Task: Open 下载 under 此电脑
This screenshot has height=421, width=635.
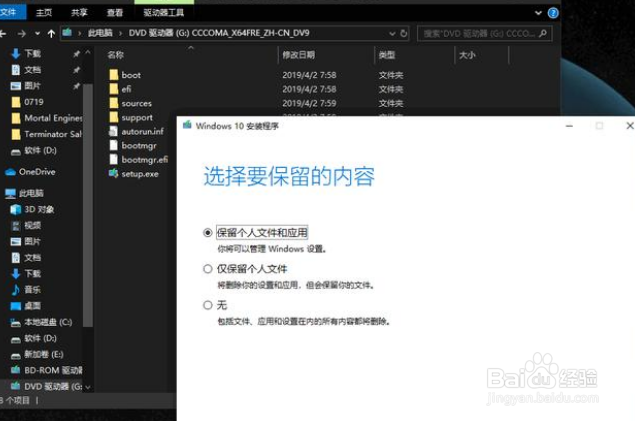Action: [x=32, y=274]
